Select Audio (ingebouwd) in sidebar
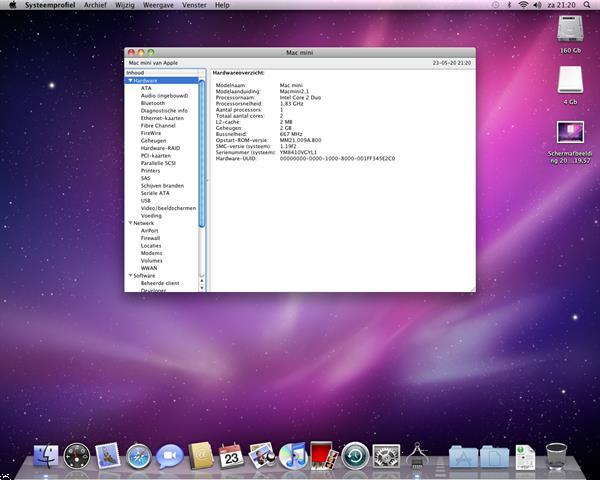The width and height of the screenshot is (600, 480). click(165, 96)
